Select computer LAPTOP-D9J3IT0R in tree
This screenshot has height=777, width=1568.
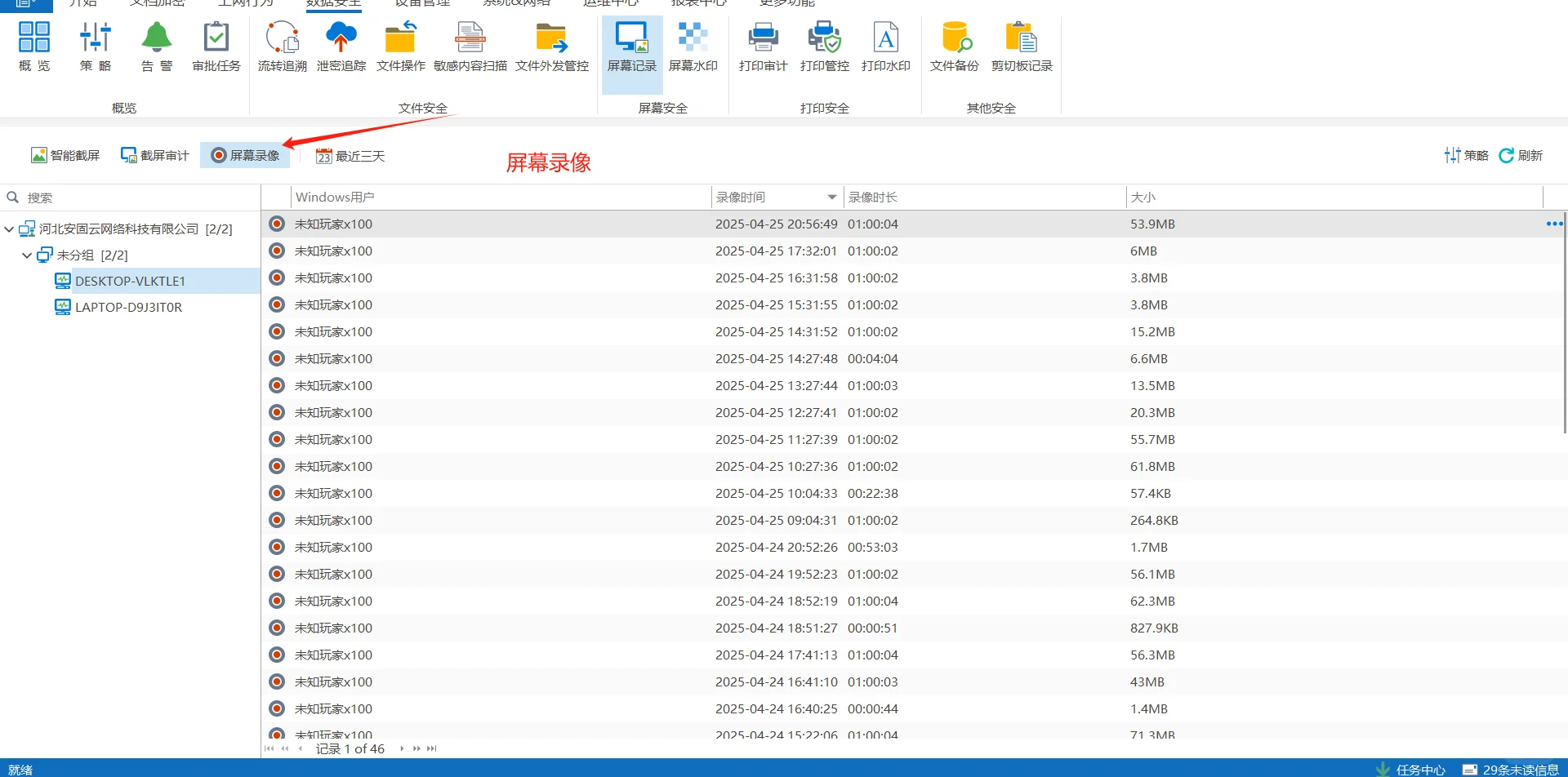[128, 307]
